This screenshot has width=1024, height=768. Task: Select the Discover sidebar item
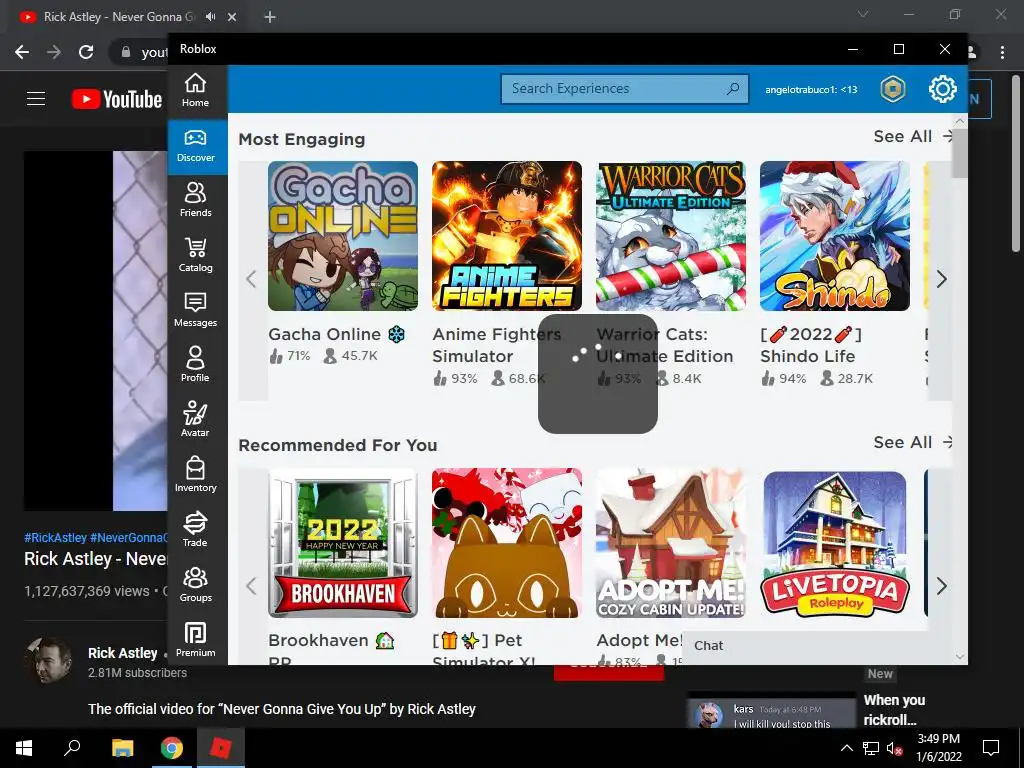tap(195, 146)
